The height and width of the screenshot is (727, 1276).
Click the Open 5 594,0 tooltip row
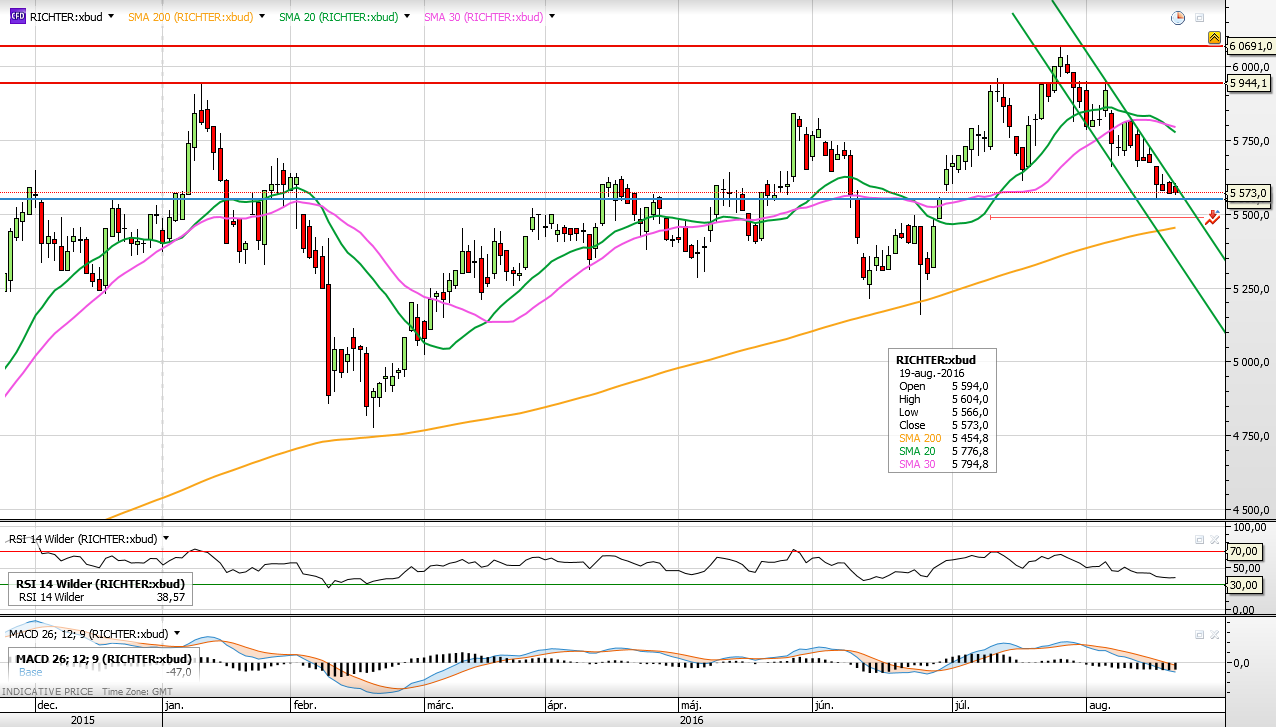[x=943, y=386]
